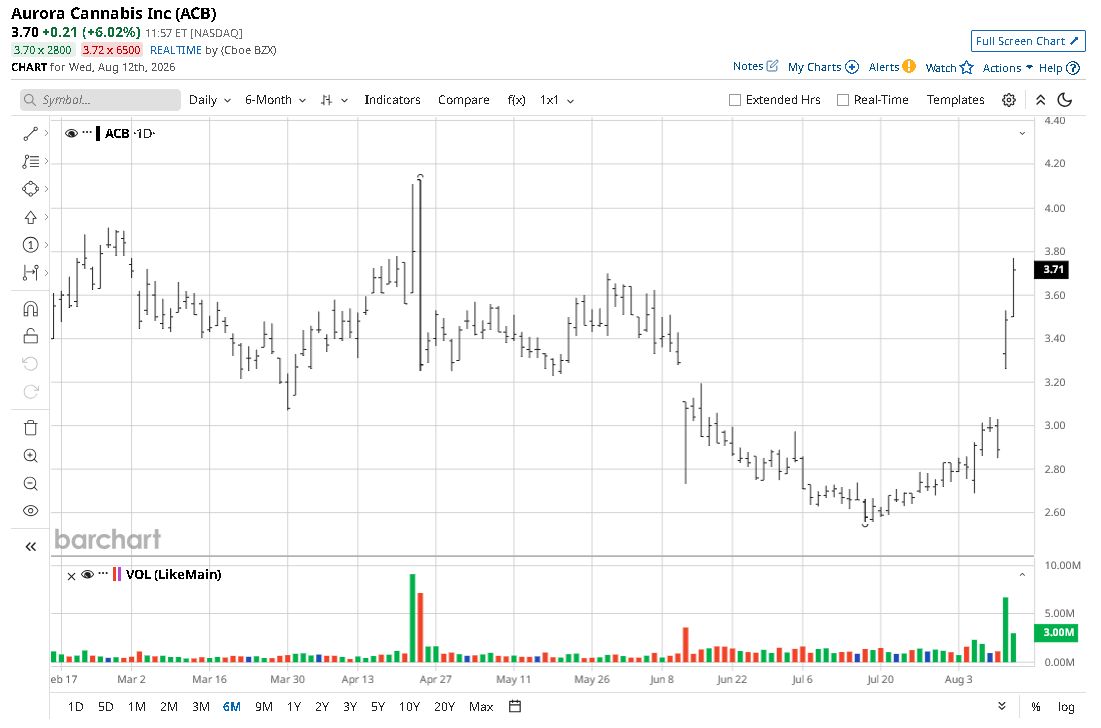Toggle drawings visibility eye in sidebar

tap(30, 511)
